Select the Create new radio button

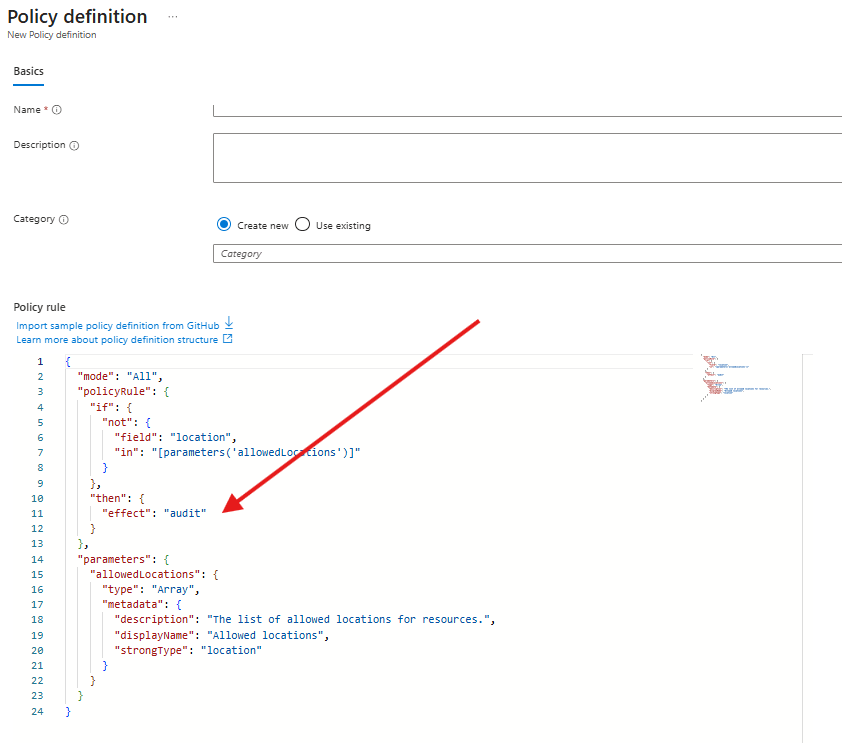coord(224,225)
